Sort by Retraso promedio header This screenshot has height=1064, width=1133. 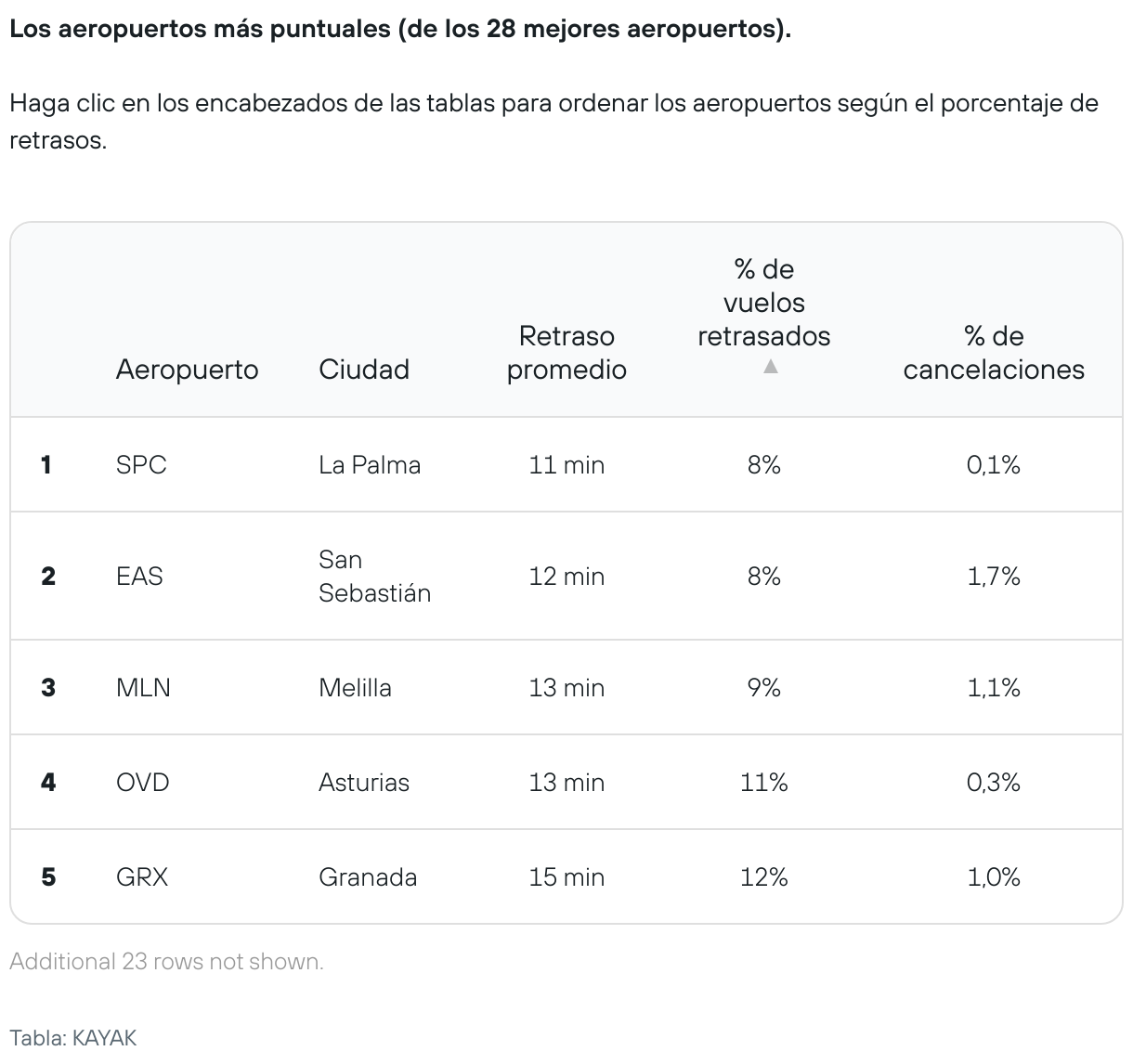(566, 353)
